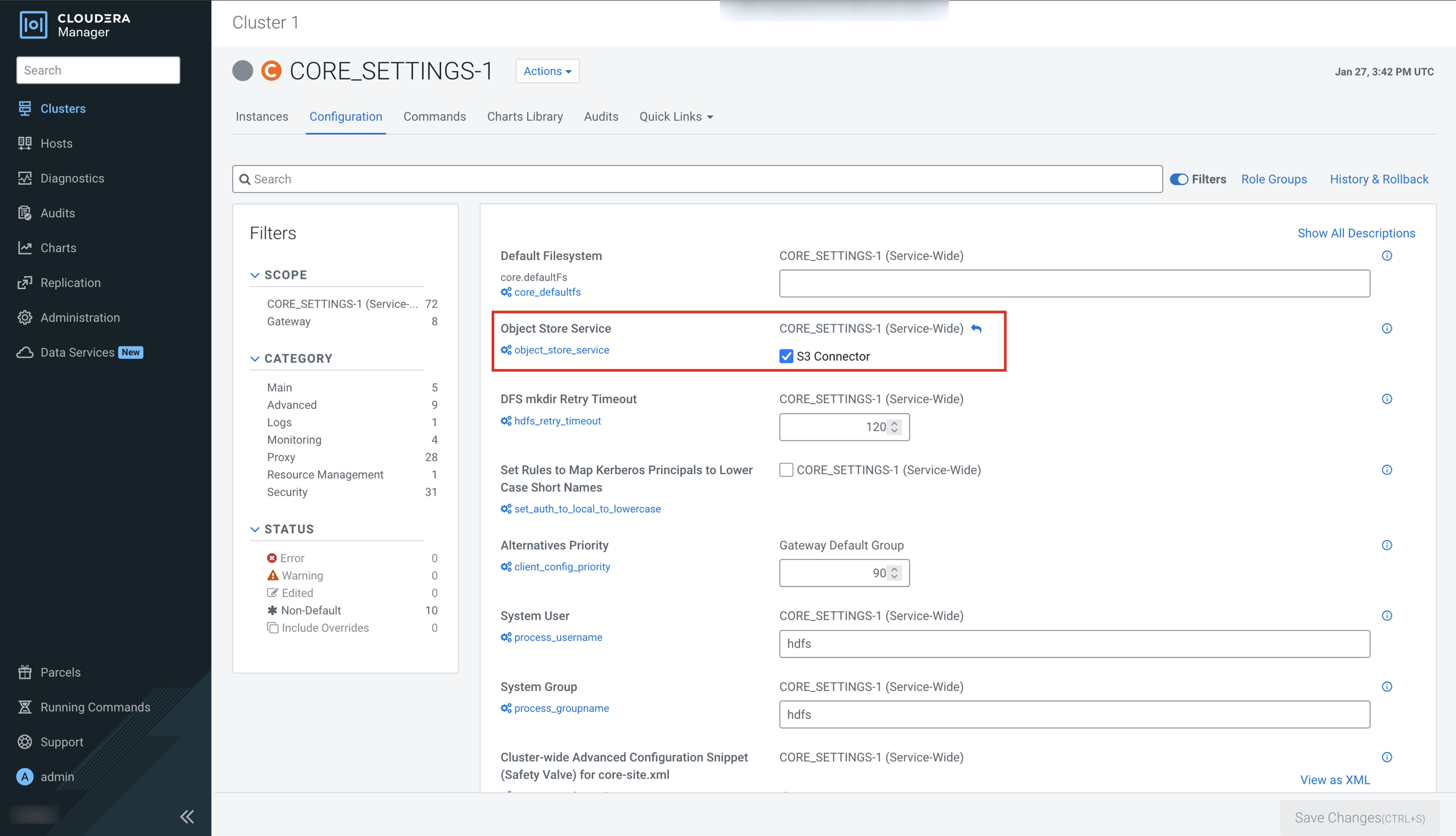The image size is (1456, 836).
Task: Open the Charts Library tab
Action: click(x=525, y=116)
